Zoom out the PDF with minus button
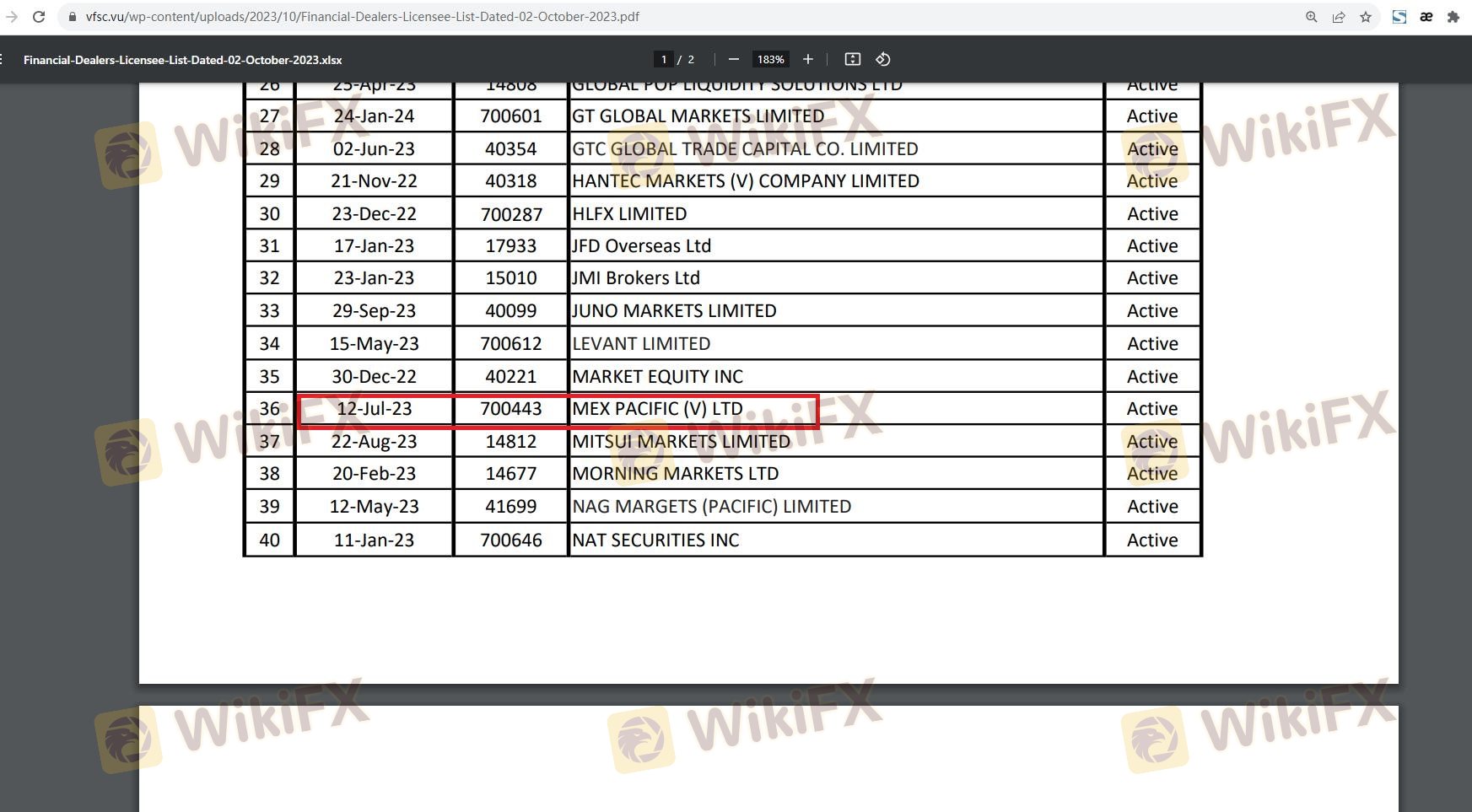 (x=733, y=59)
